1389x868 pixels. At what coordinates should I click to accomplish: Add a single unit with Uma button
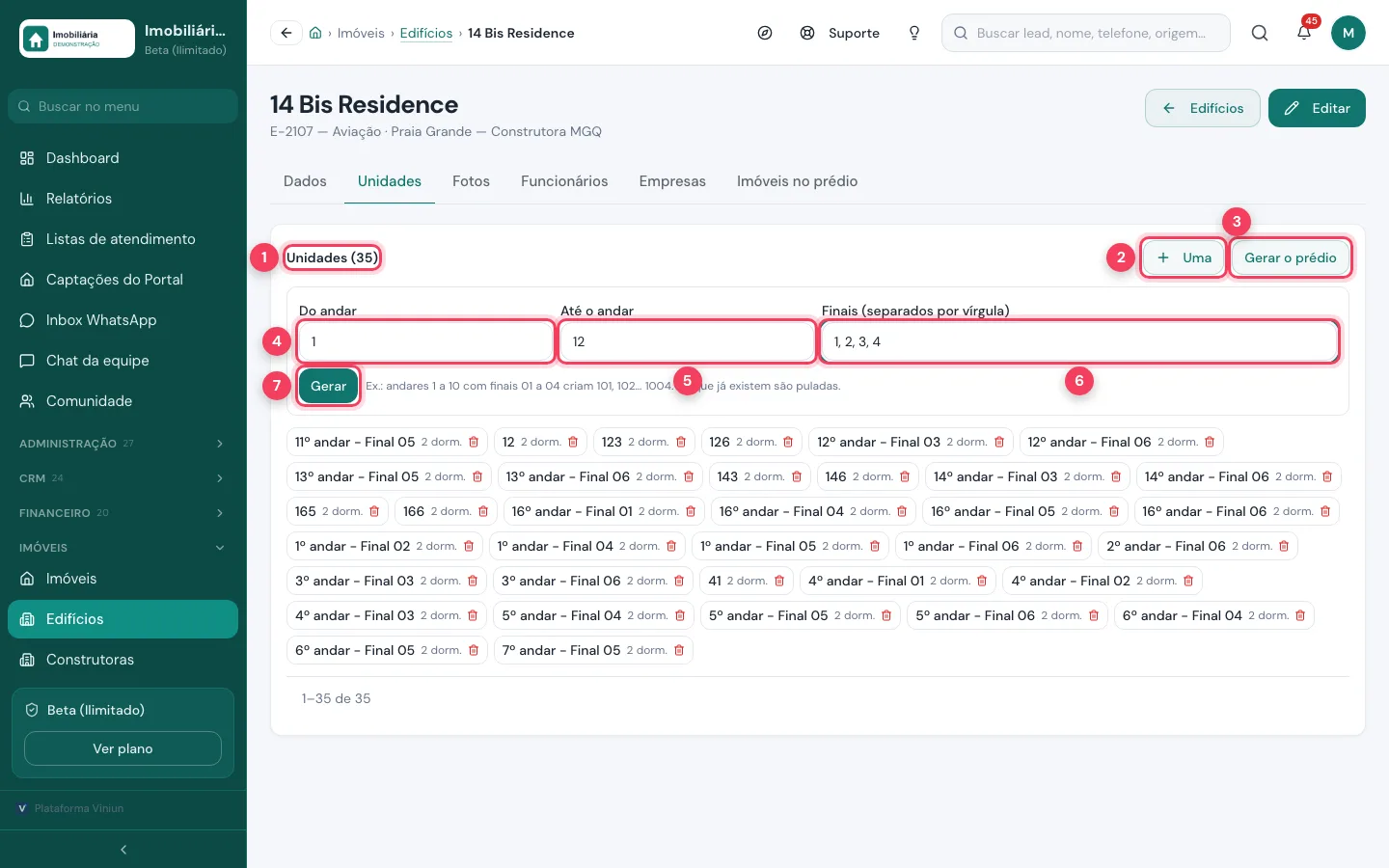pos(1184,258)
